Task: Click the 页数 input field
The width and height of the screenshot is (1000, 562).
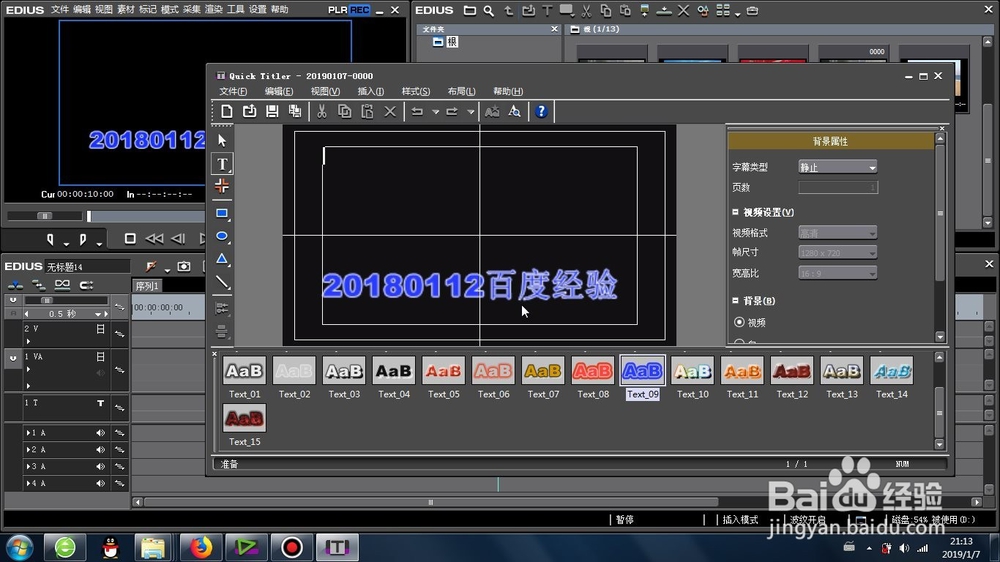Action: coord(837,187)
